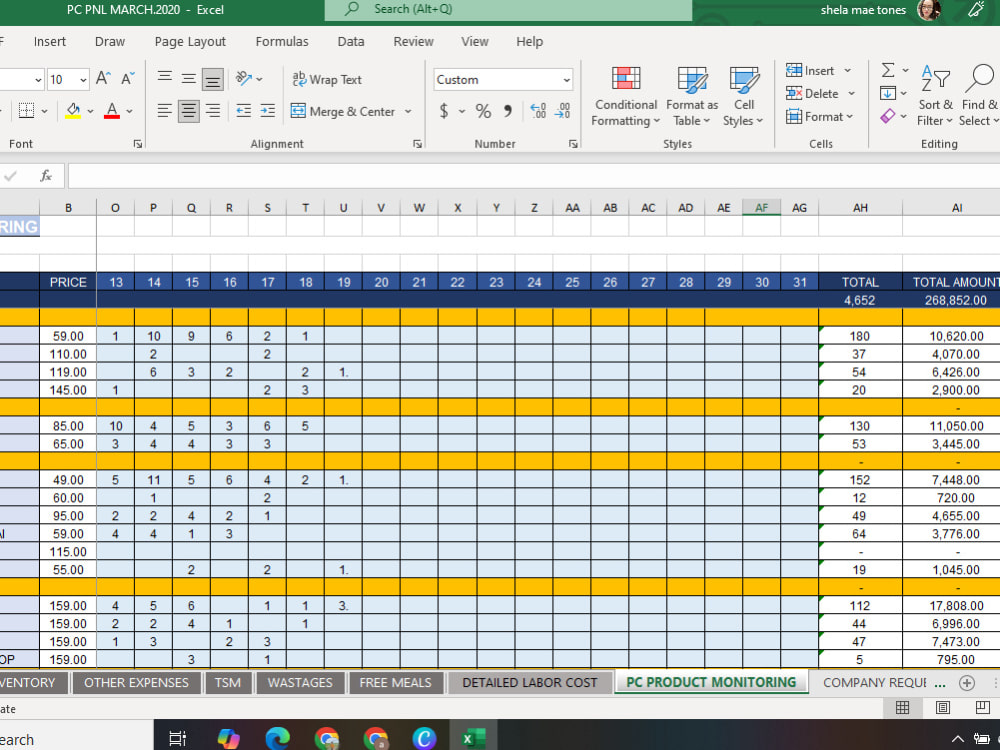Expand Delete cells dropdown arrow

[851, 94]
